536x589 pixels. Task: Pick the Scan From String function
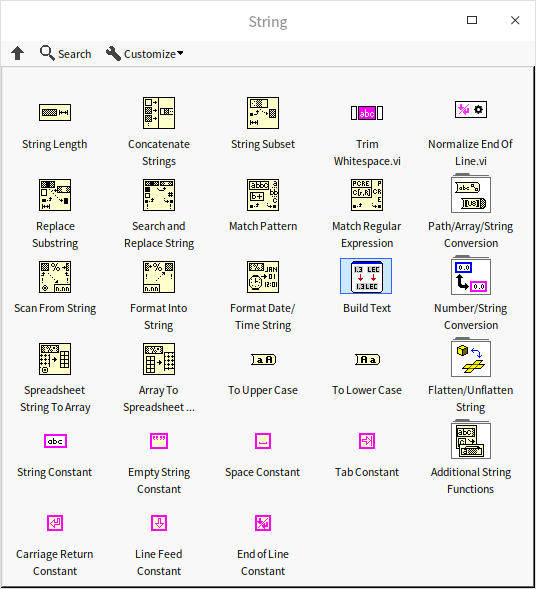[x=55, y=277]
